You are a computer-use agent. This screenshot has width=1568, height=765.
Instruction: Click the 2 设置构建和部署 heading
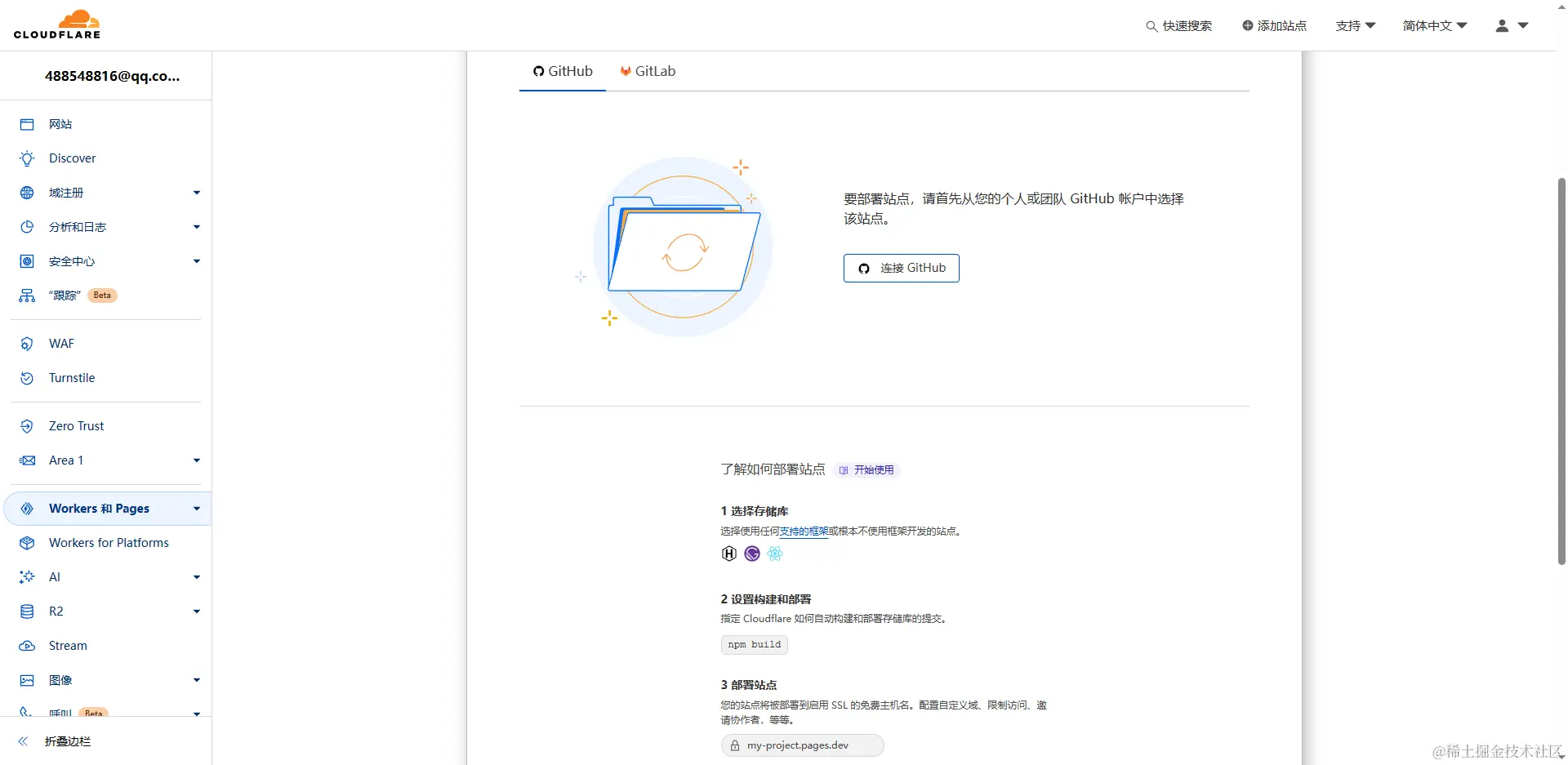coord(765,599)
